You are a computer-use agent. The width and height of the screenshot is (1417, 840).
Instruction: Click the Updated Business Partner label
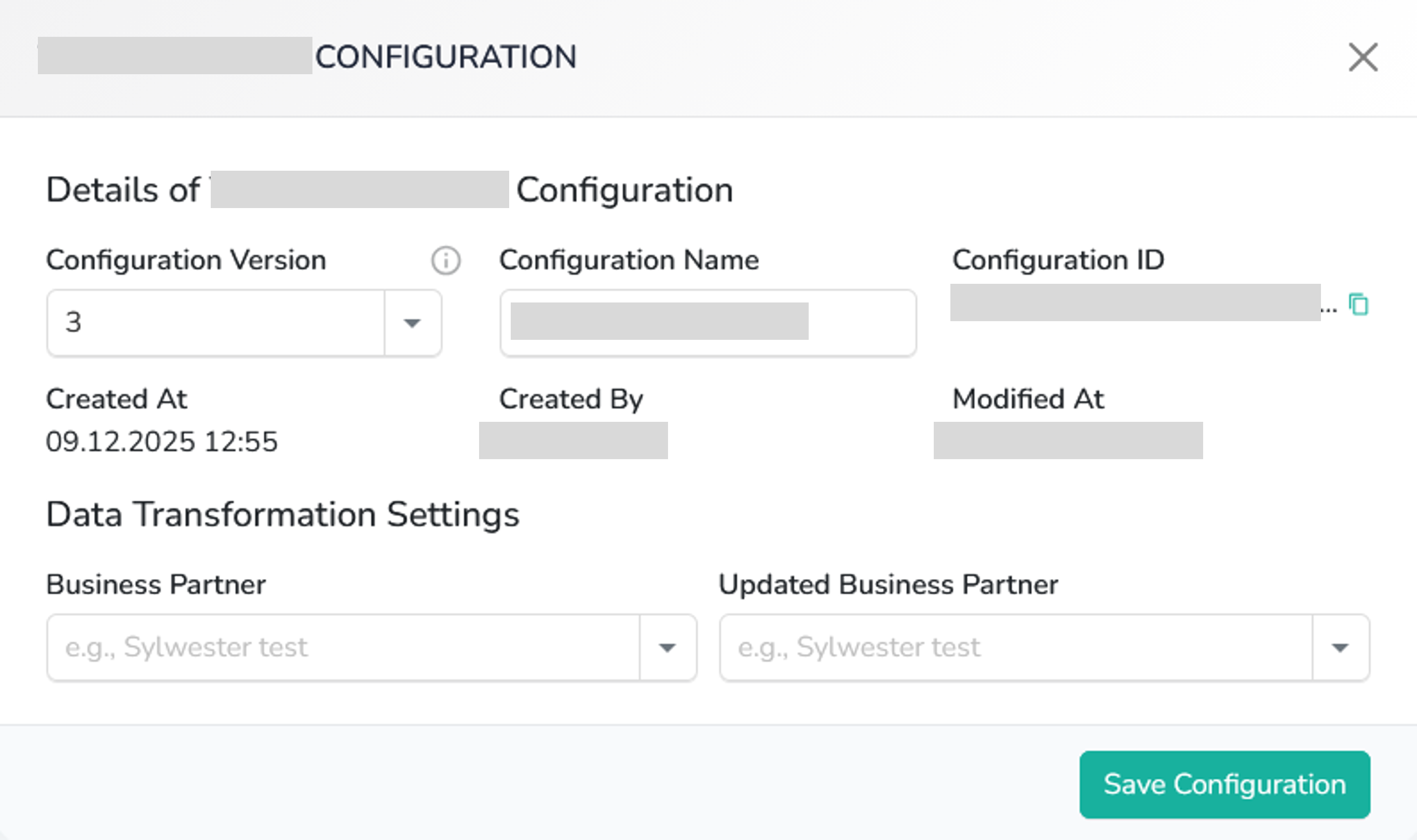(x=888, y=585)
